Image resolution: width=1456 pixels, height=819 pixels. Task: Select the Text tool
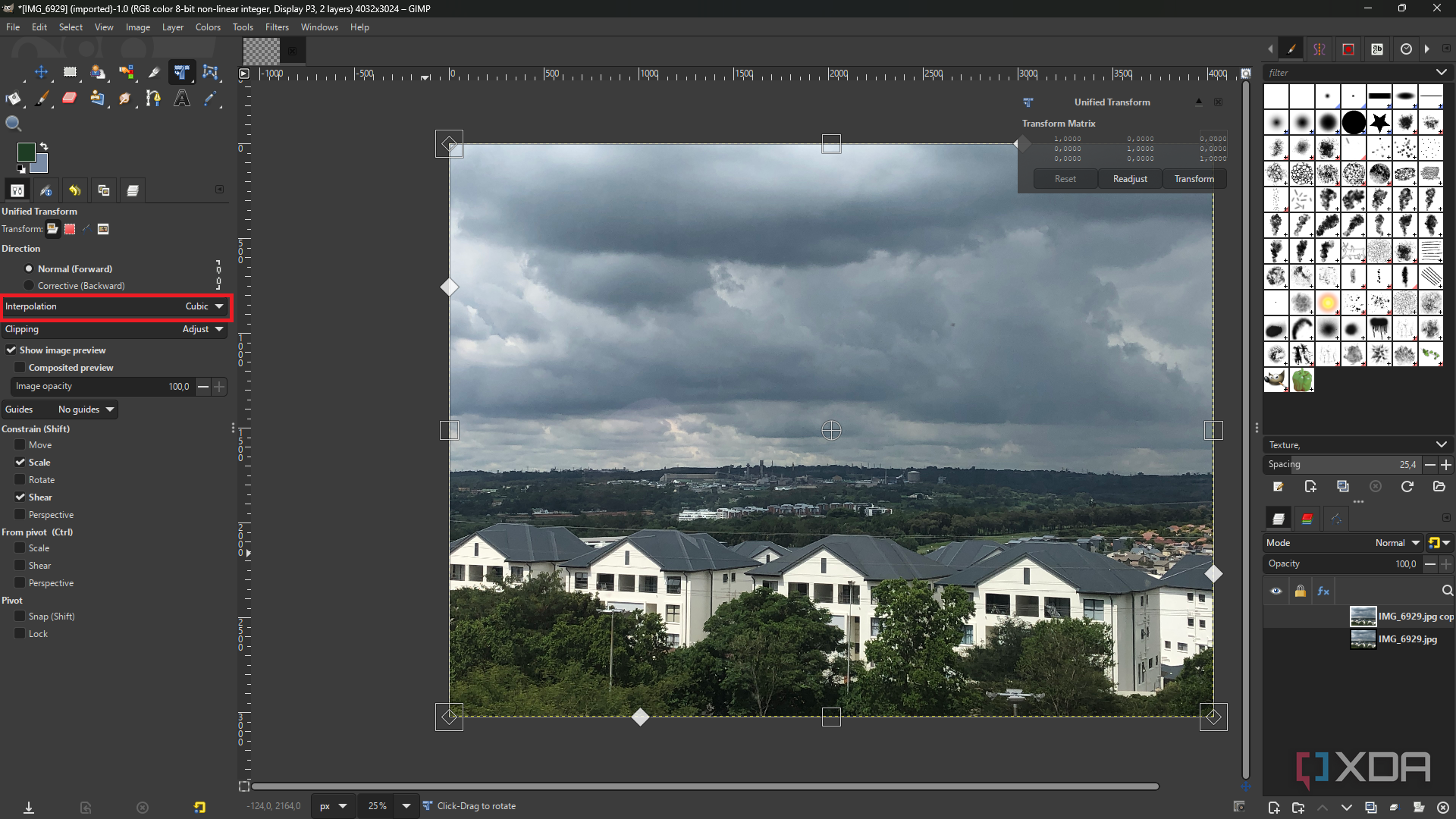click(x=182, y=98)
